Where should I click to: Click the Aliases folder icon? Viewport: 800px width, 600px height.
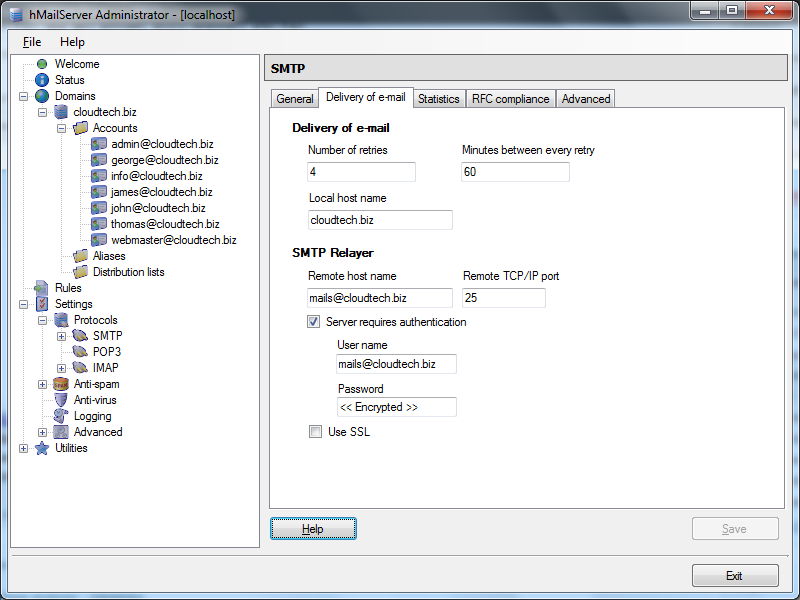coord(80,256)
